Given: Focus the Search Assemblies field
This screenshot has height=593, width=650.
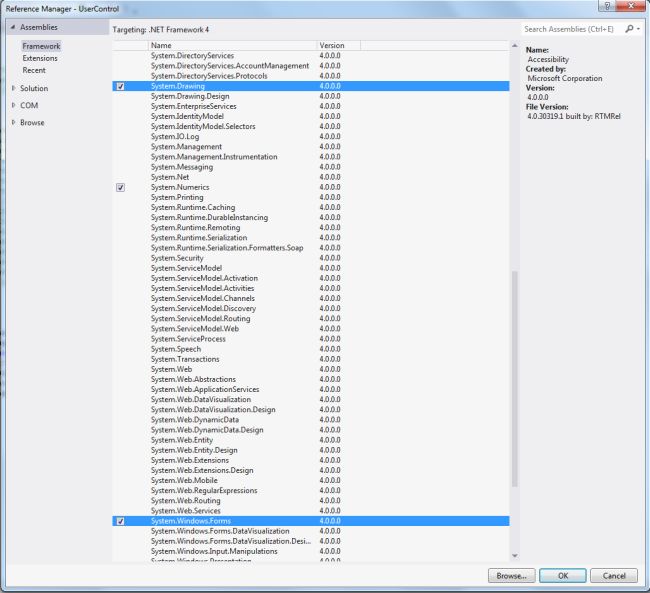Looking at the screenshot, I should (572, 29).
